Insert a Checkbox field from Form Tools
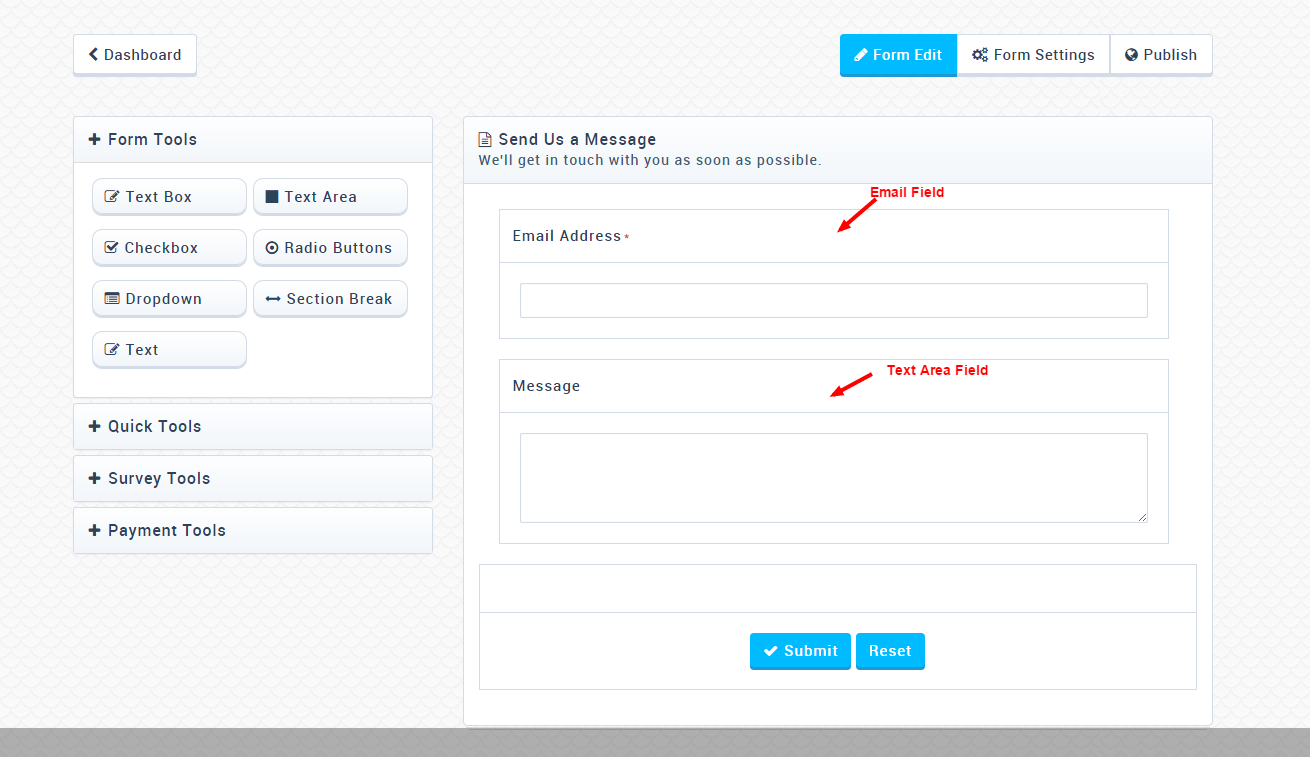 pos(169,248)
